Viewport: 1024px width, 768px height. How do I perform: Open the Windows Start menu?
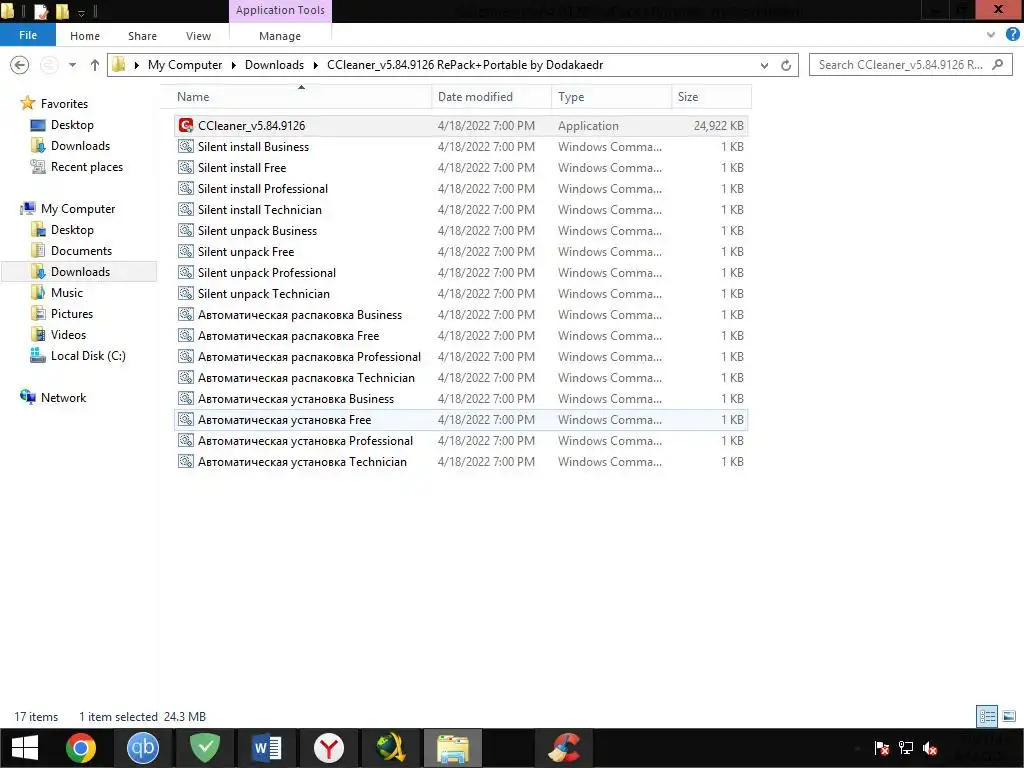point(25,748)
